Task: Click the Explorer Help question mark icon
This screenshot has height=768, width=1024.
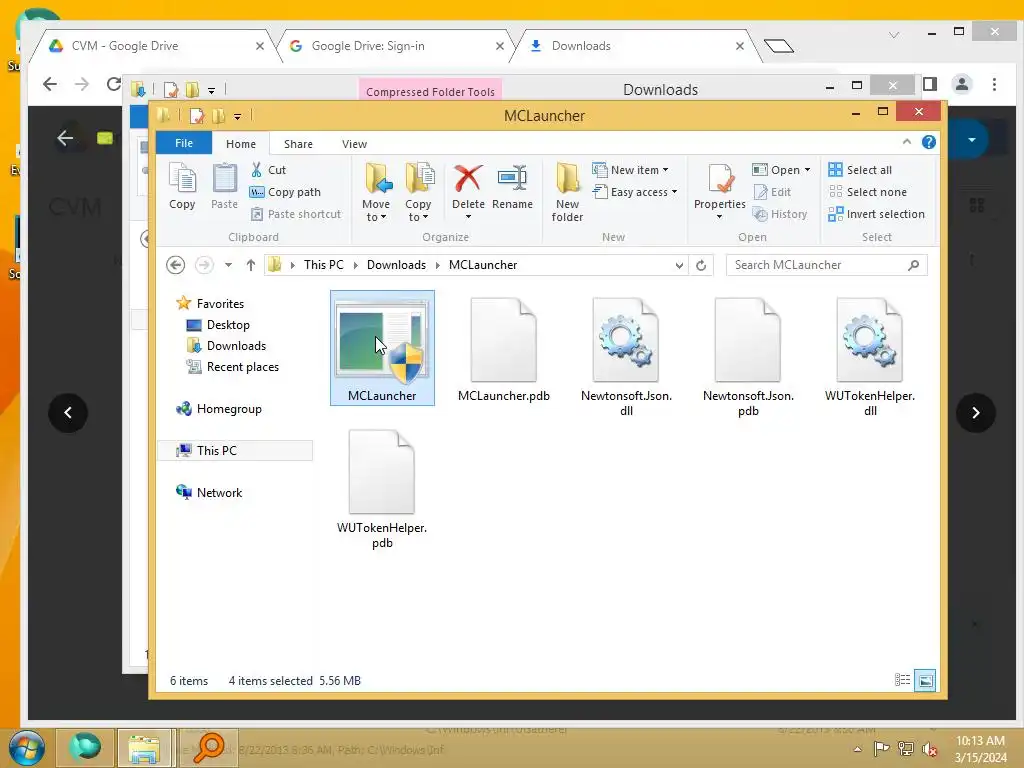Action: tap(929, 142)
